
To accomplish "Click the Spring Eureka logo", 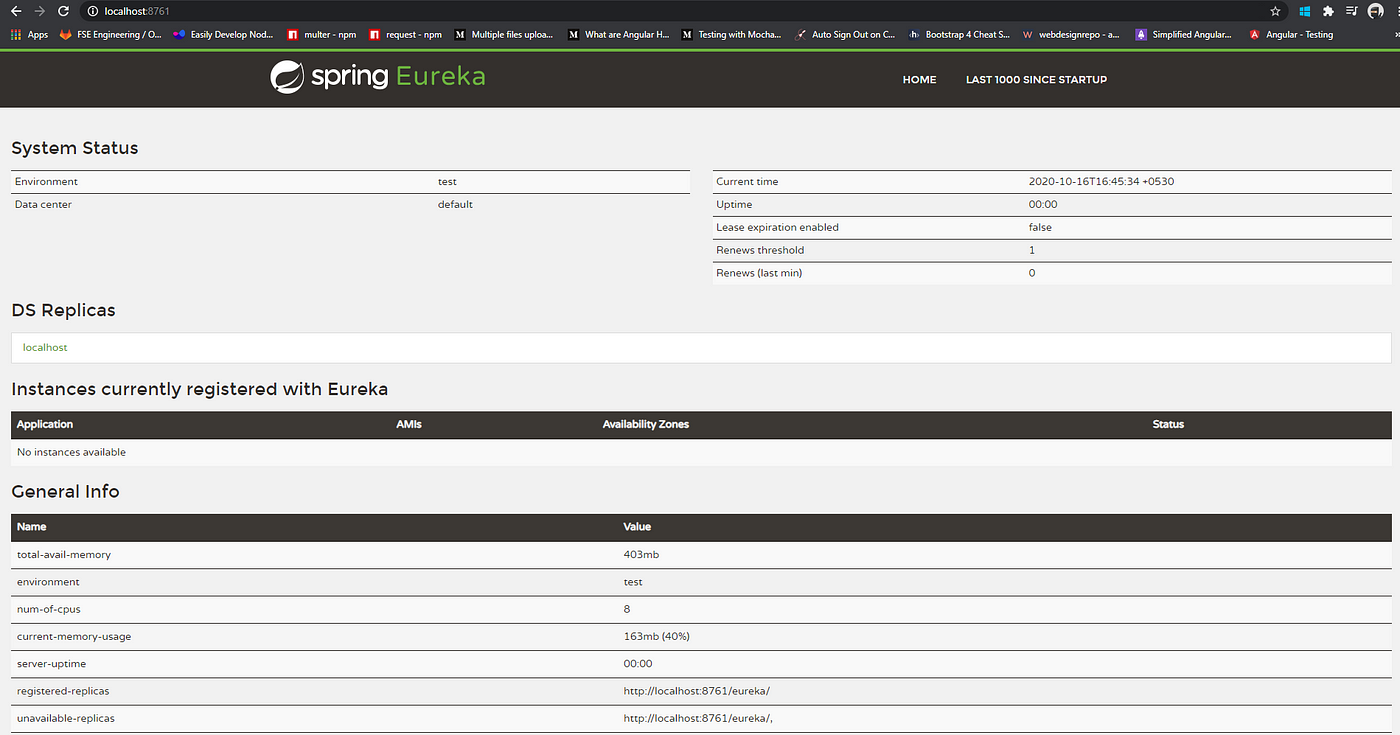I will point(378,77).
